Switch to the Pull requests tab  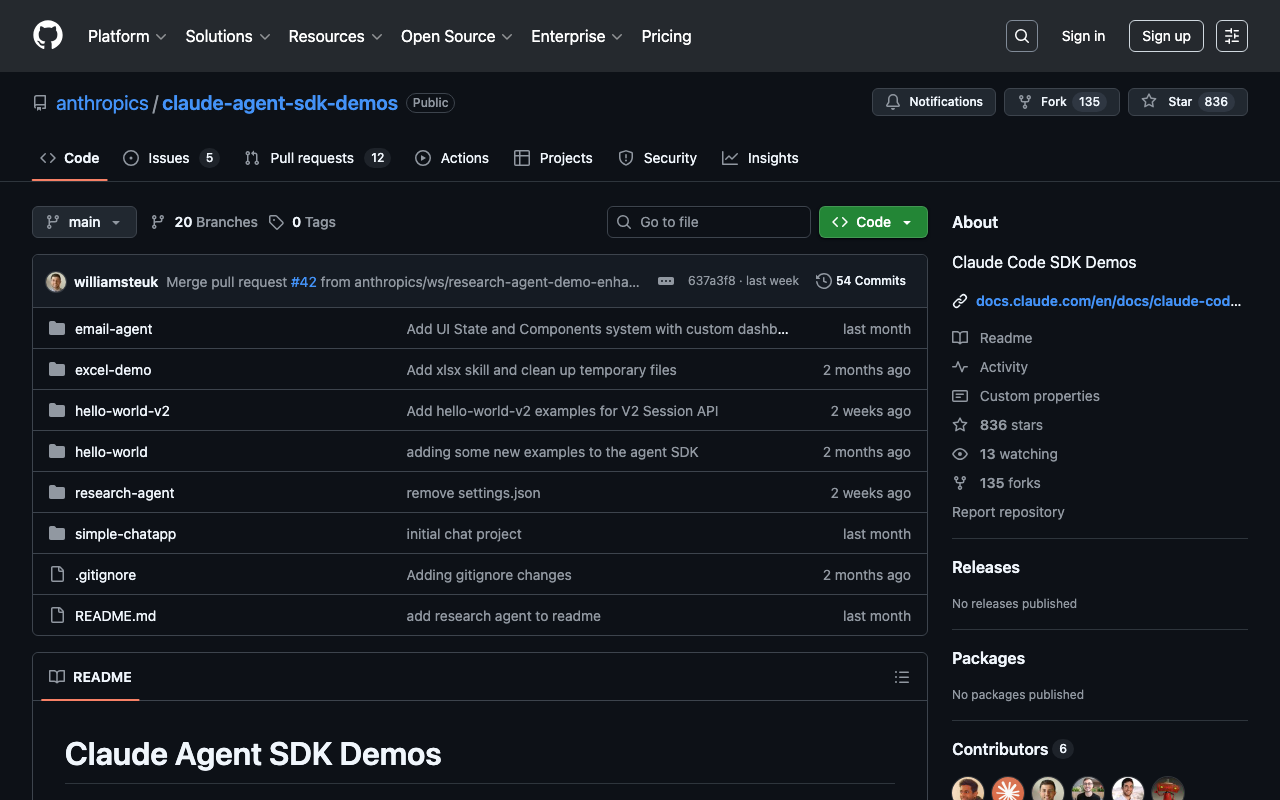311,158
